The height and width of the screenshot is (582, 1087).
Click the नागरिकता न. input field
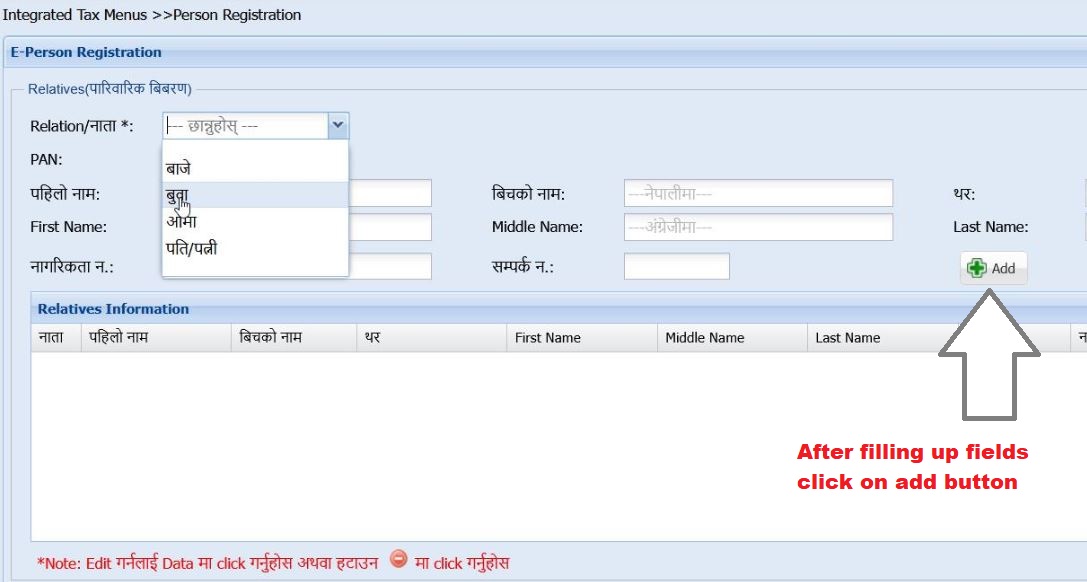click(x=400, y=266)
